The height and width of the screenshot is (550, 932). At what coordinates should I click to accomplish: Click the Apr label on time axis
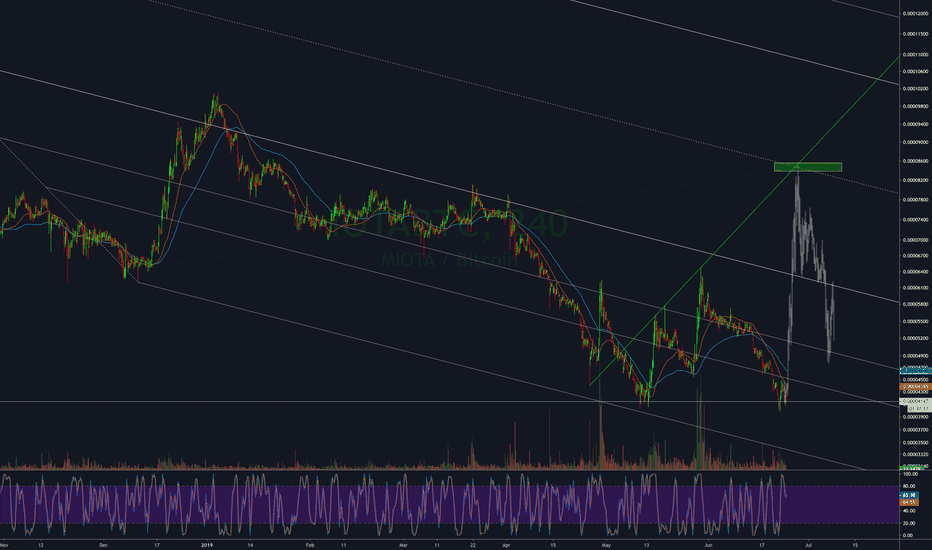[506, 544]
